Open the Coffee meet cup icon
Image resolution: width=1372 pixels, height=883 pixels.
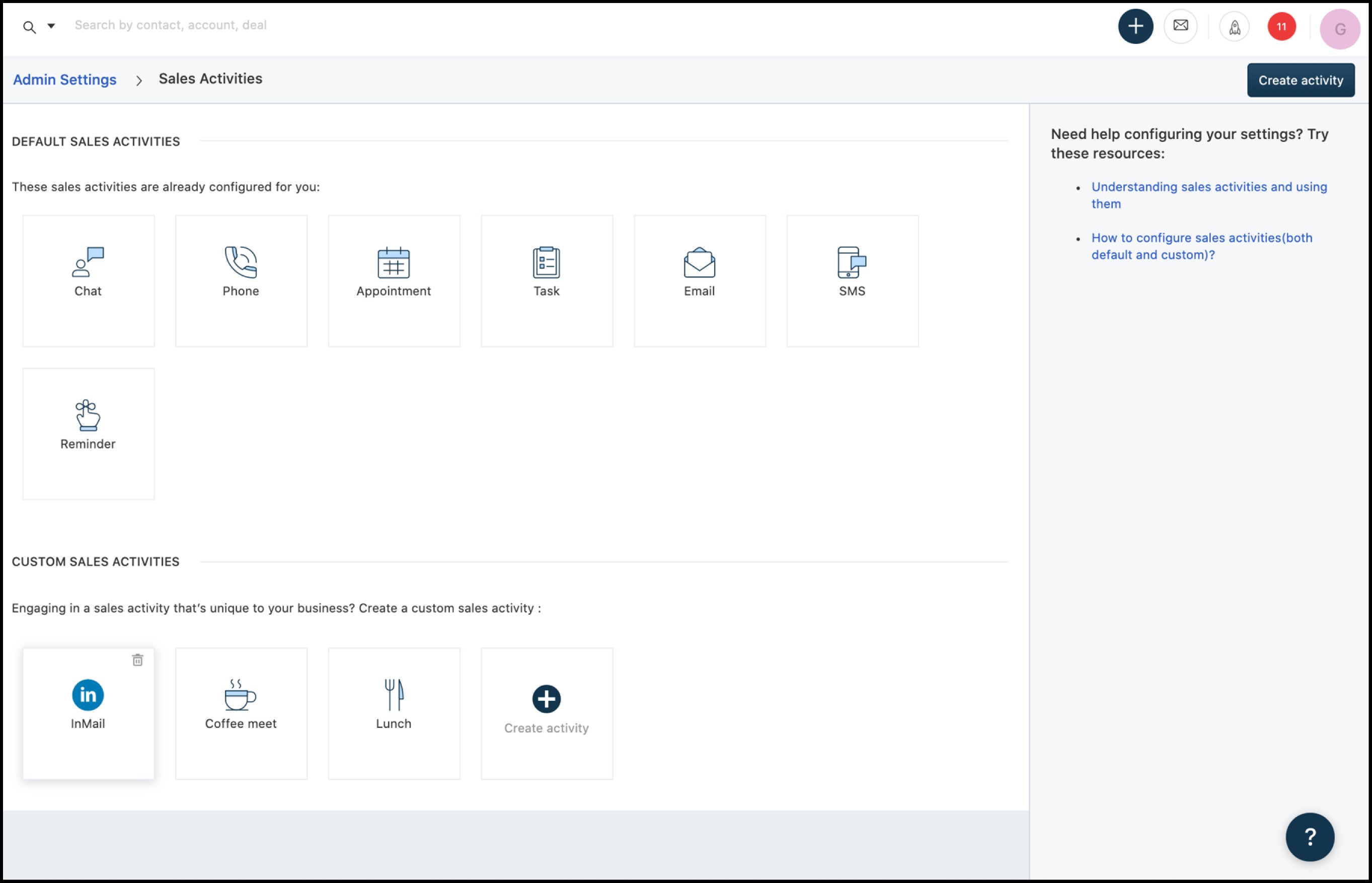click(241, 694)
